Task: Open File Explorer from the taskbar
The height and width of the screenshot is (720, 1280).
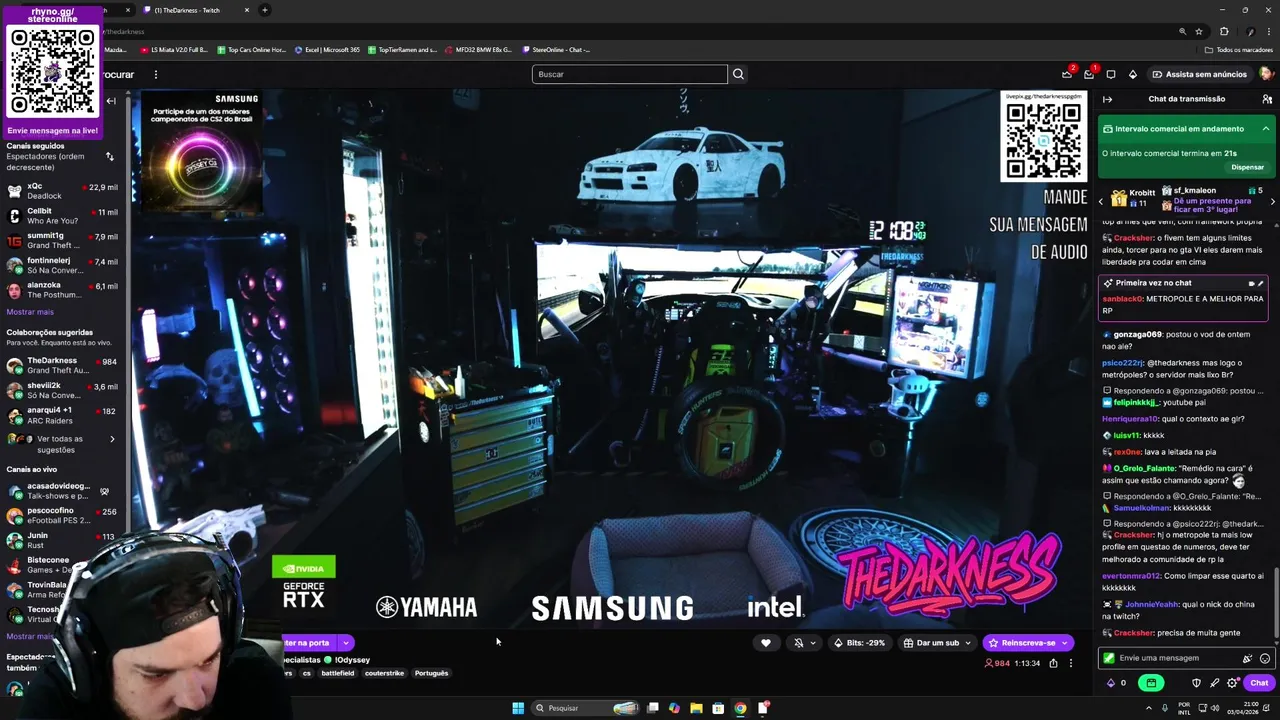Action: pyautogui.click(x=696, y=708)
